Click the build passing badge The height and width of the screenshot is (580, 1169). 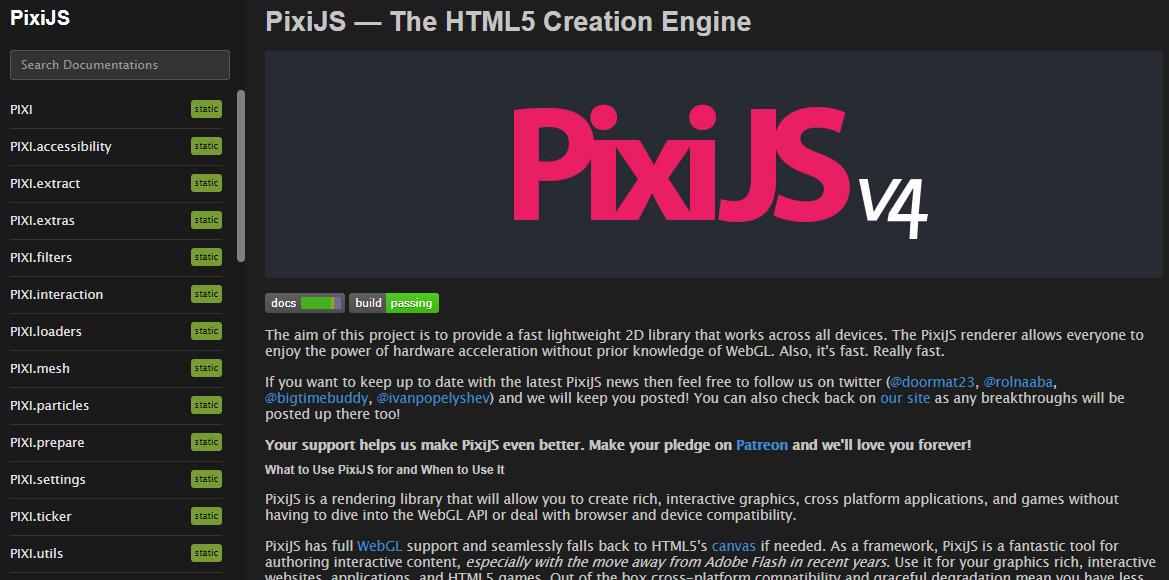[394, 303]
